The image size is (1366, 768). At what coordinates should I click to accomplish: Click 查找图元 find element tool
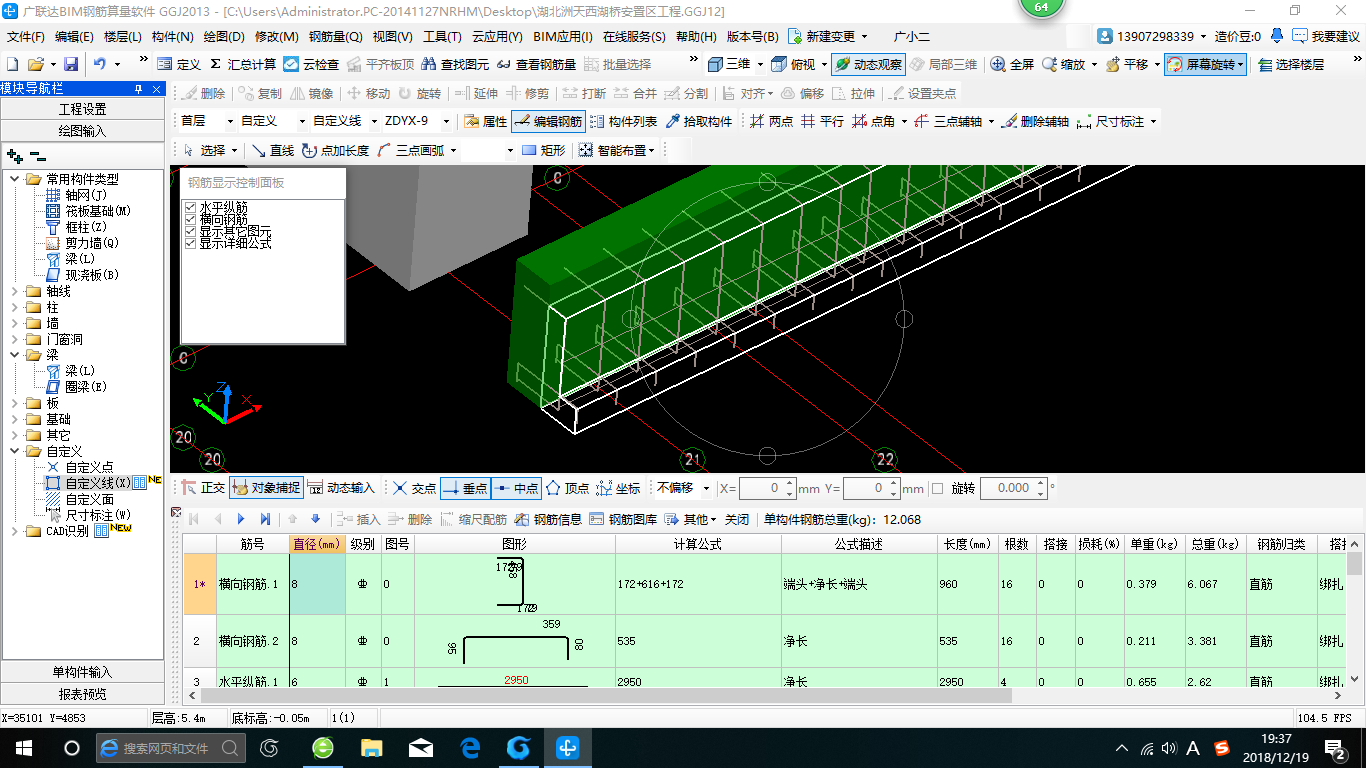455,64
